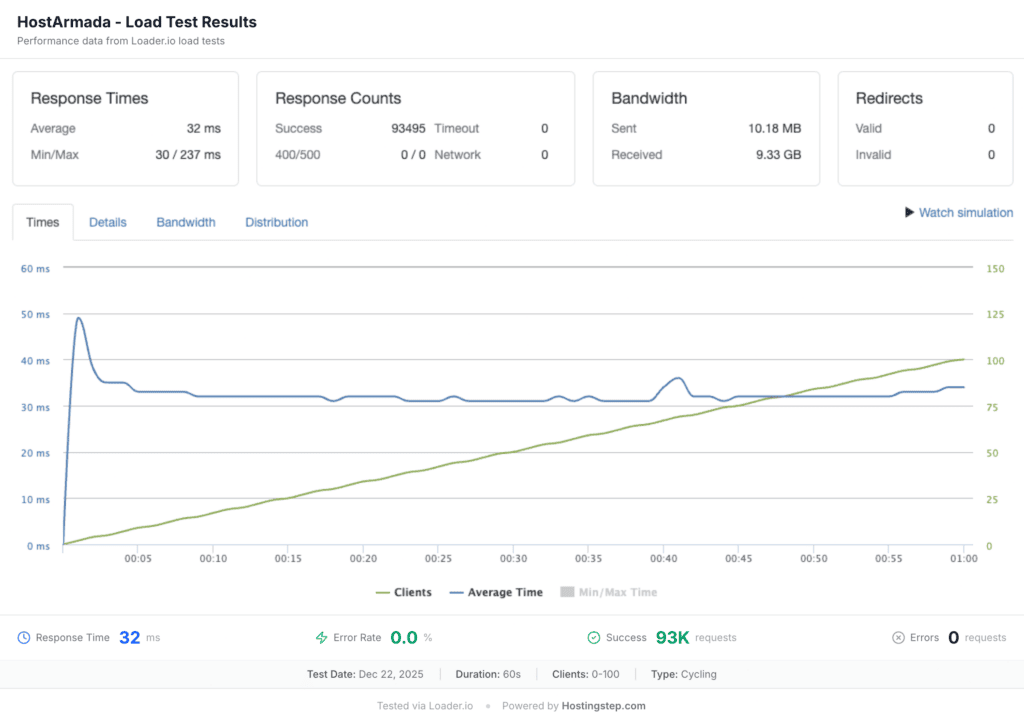This screenshot has width=1024, height=723.
Task: Click the clock icon next to Response Time
Action: tap(24, 638)
